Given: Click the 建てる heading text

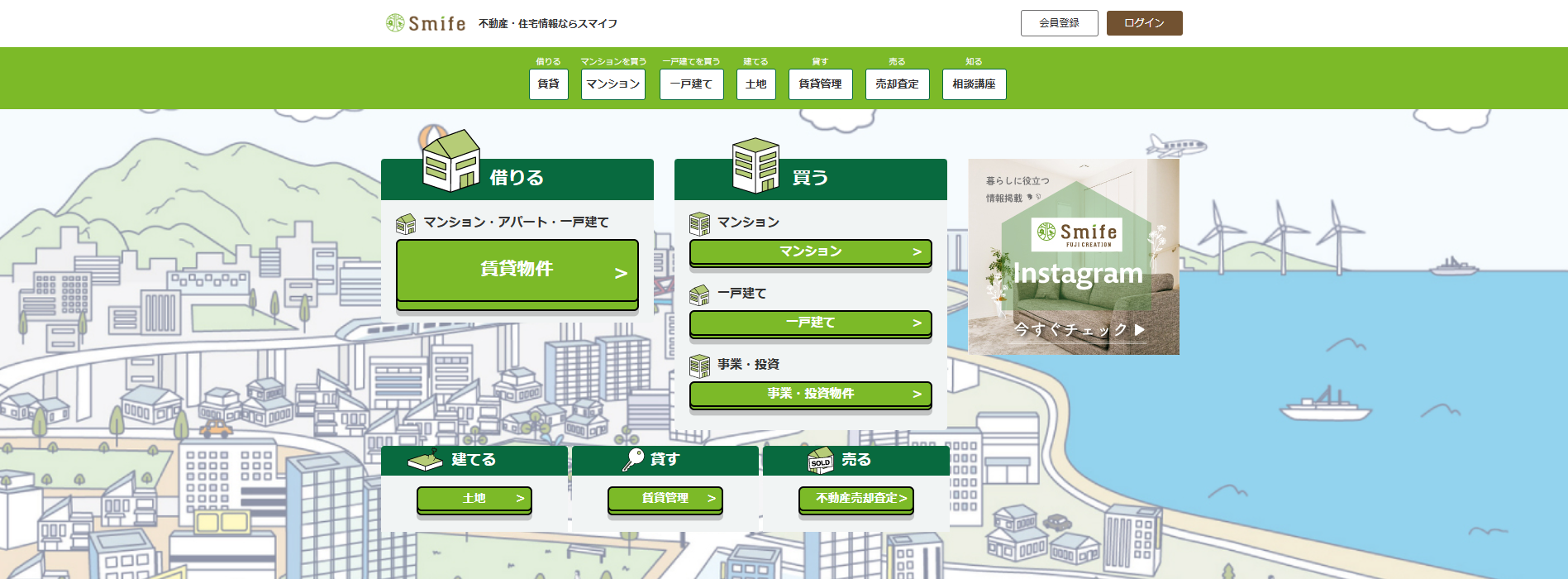Looking at the screenshot, I should (474, 460).
